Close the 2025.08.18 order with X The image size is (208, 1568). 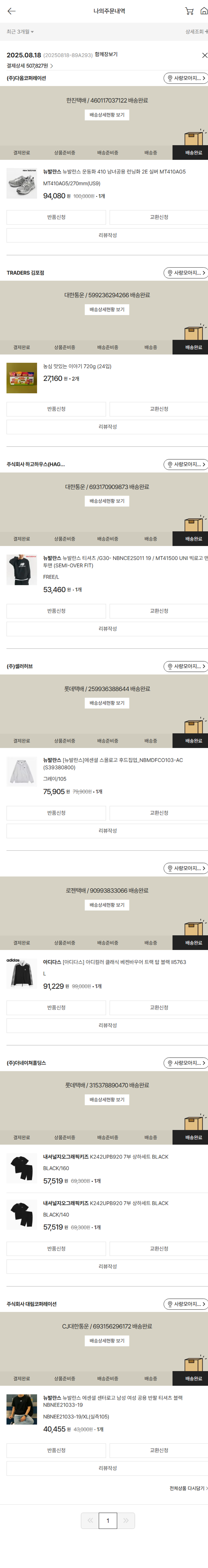pyautogui.click(x=204, y=55)
